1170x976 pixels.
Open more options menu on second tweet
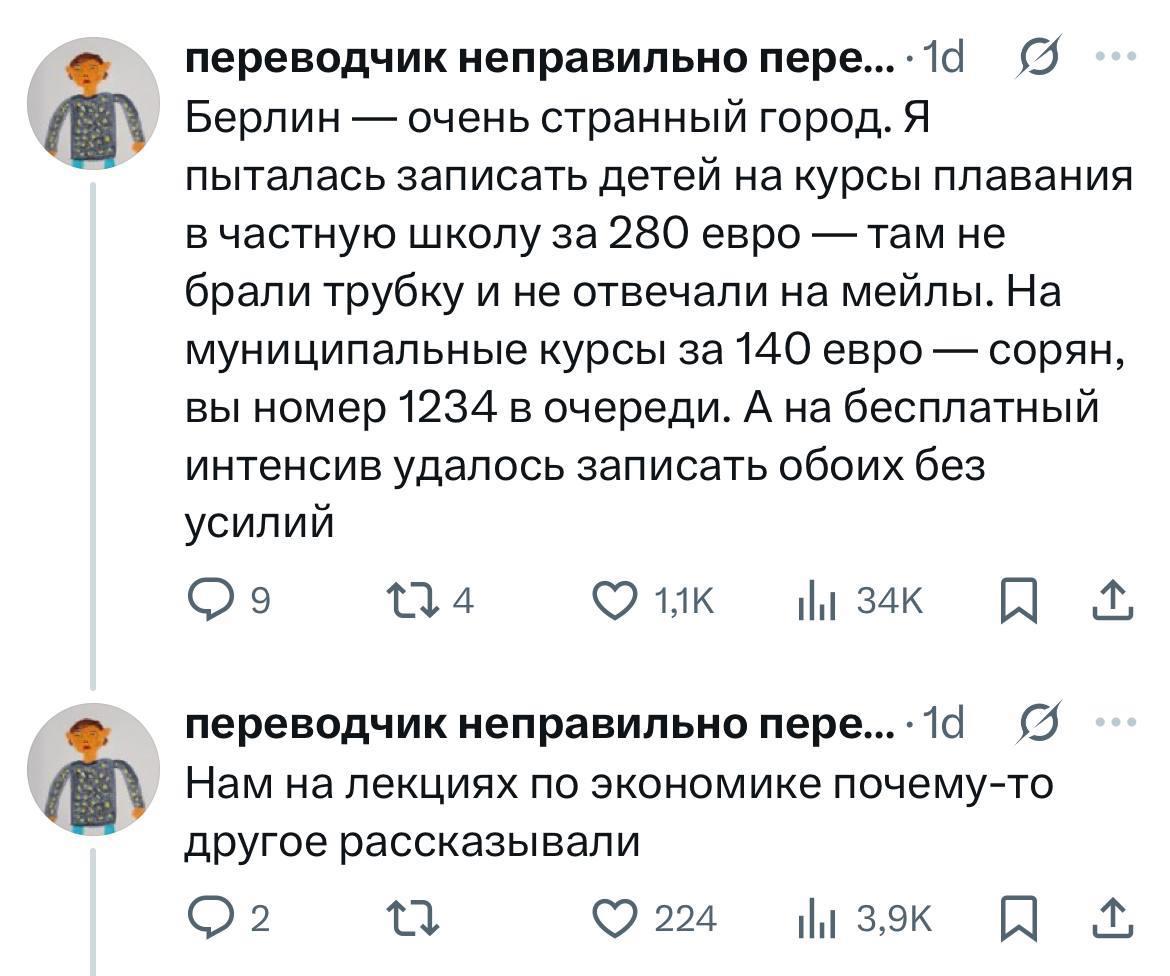point(1115,721)
